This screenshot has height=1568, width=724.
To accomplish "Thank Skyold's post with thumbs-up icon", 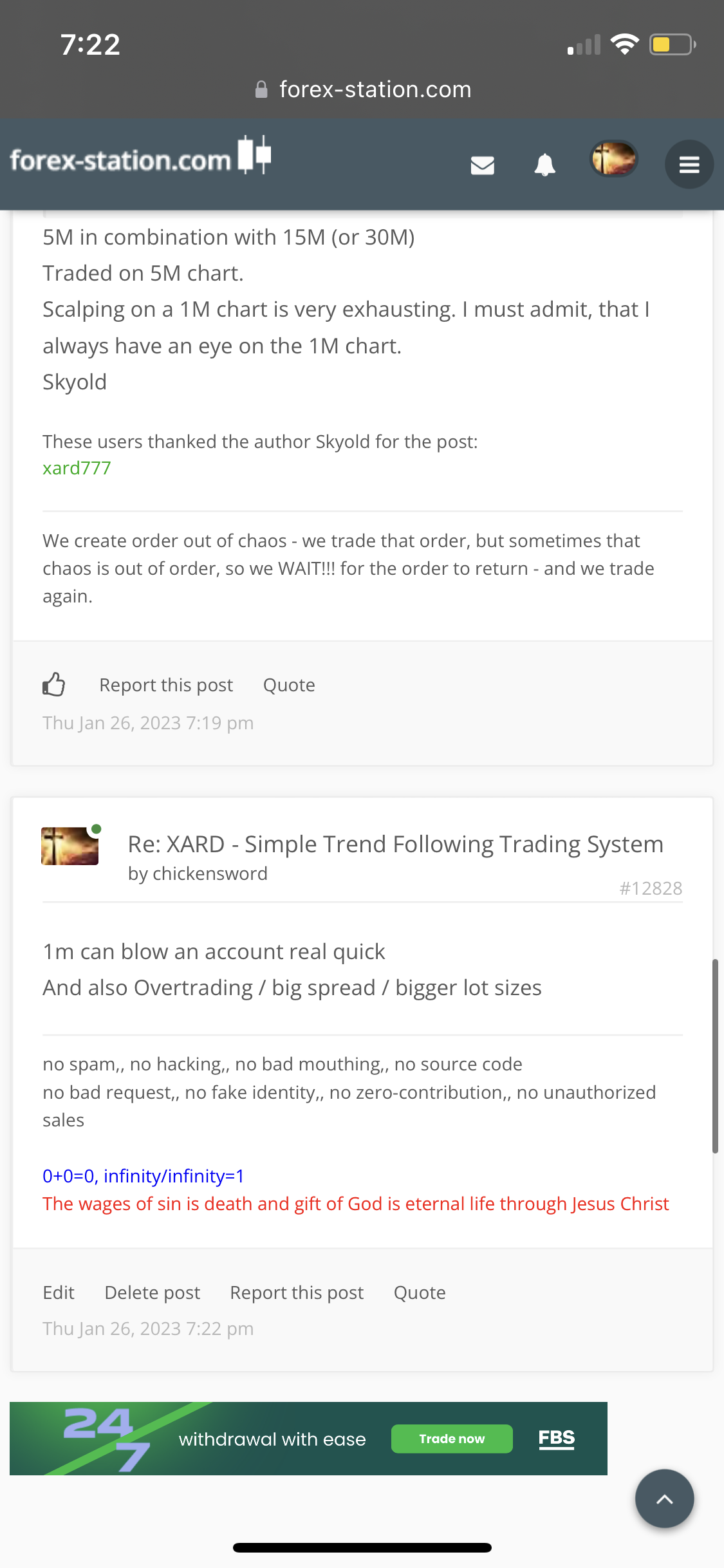I will (54, 684).
